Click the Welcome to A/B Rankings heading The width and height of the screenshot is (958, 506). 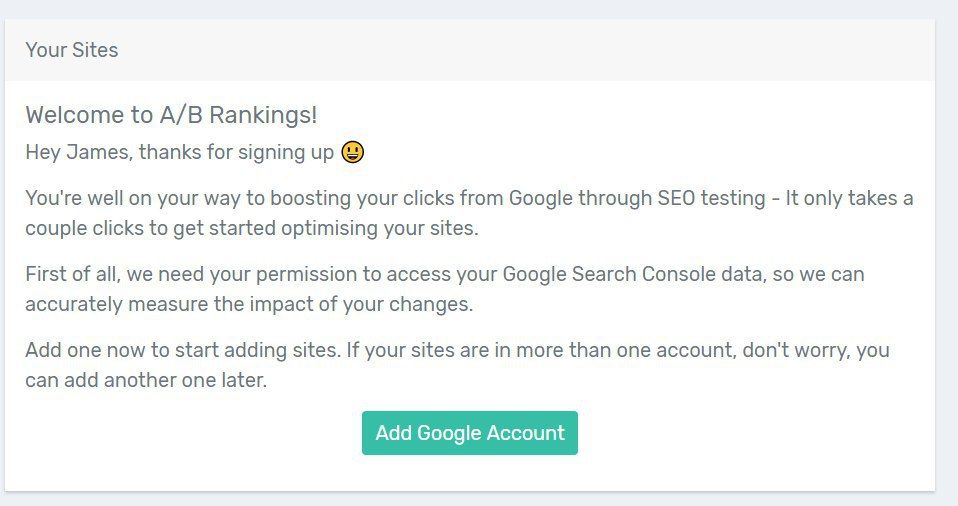tap(171, 115)
